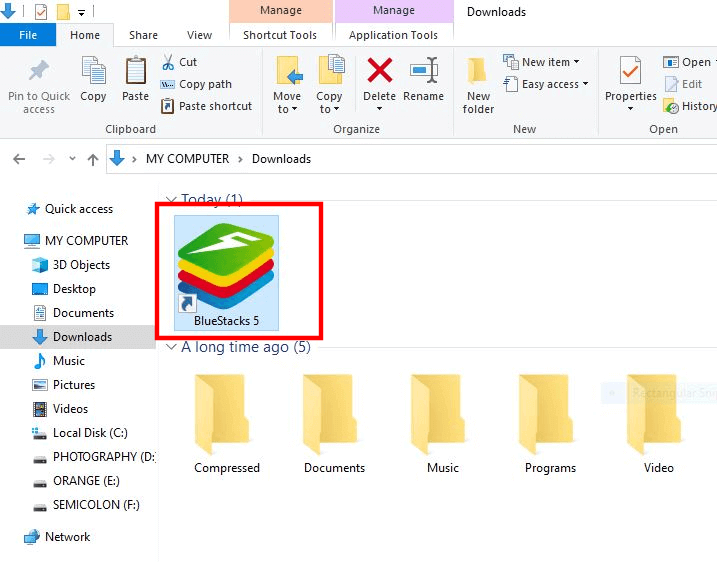
Task: Collapse the Today (1) group
Action: (171, 200)
